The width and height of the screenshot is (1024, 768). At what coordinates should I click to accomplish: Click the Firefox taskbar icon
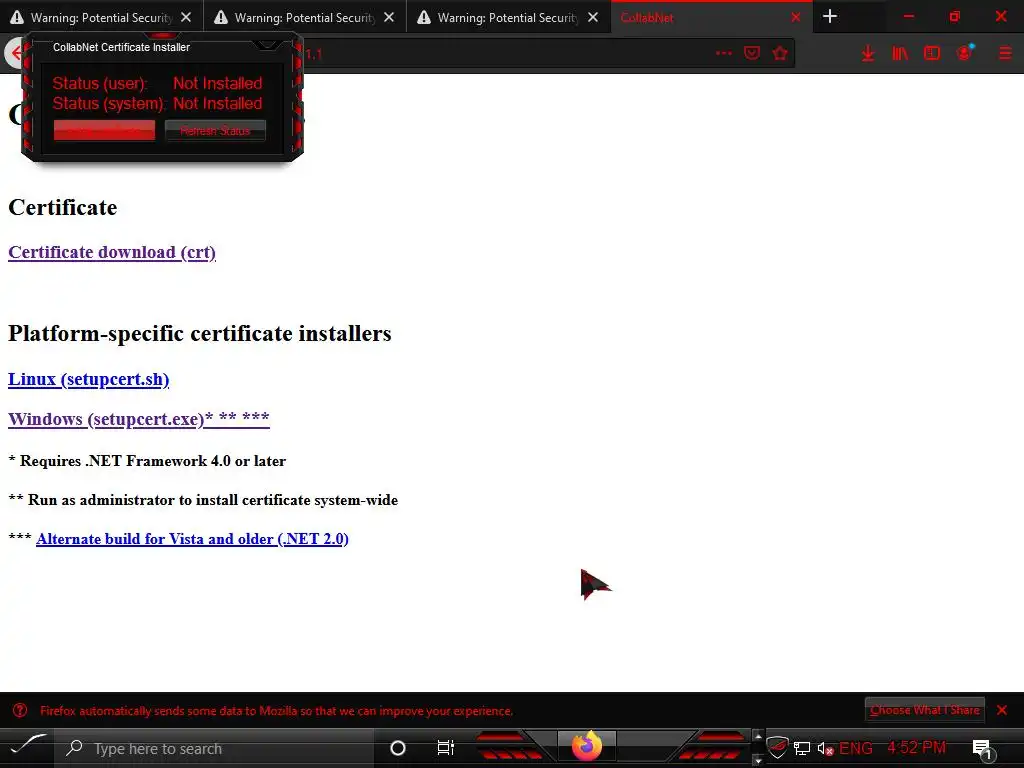click(586, 746)
